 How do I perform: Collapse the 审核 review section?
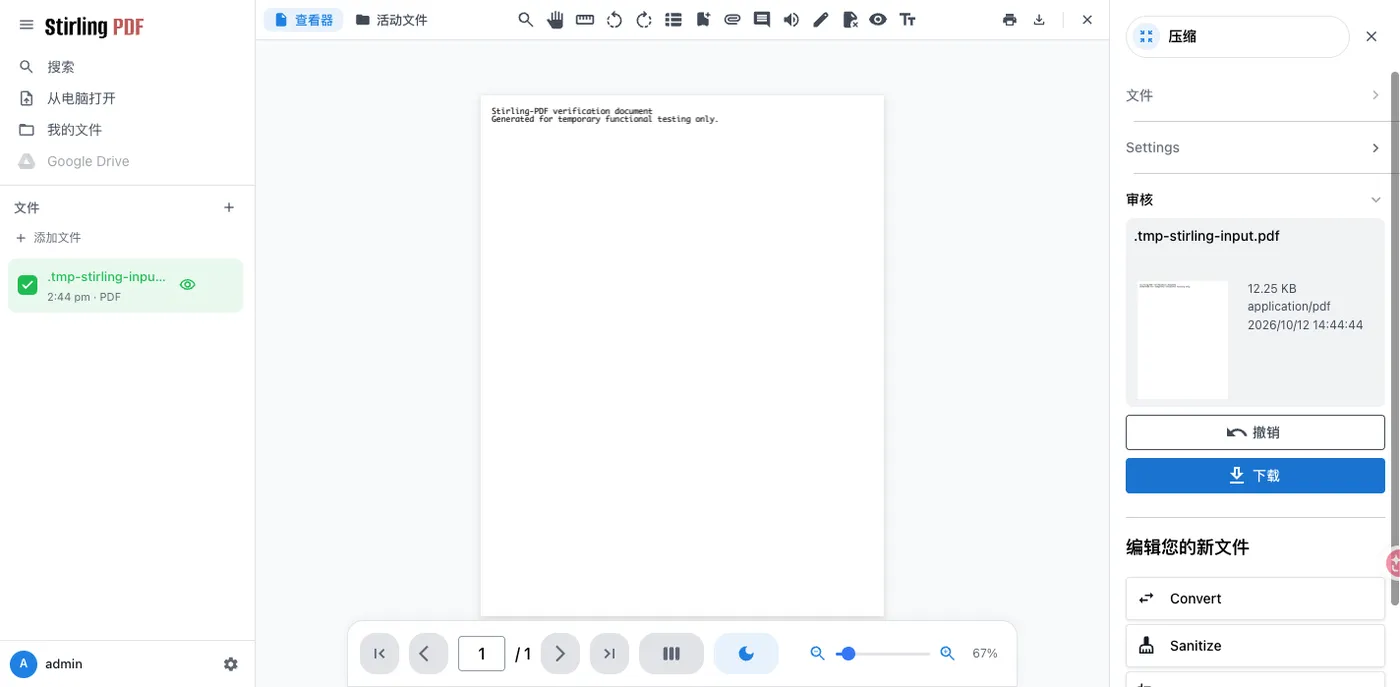coord(1255,199)
